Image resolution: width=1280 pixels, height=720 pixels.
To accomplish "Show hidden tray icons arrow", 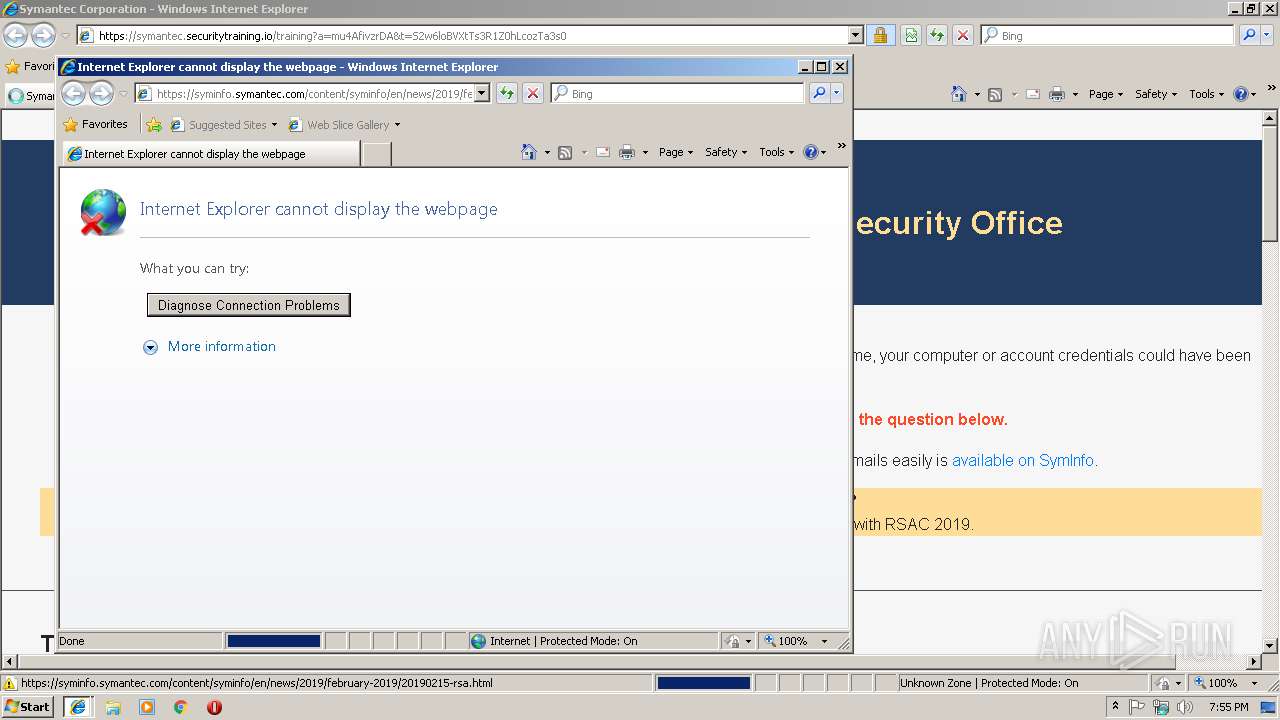I will [x=1116, y=707].
